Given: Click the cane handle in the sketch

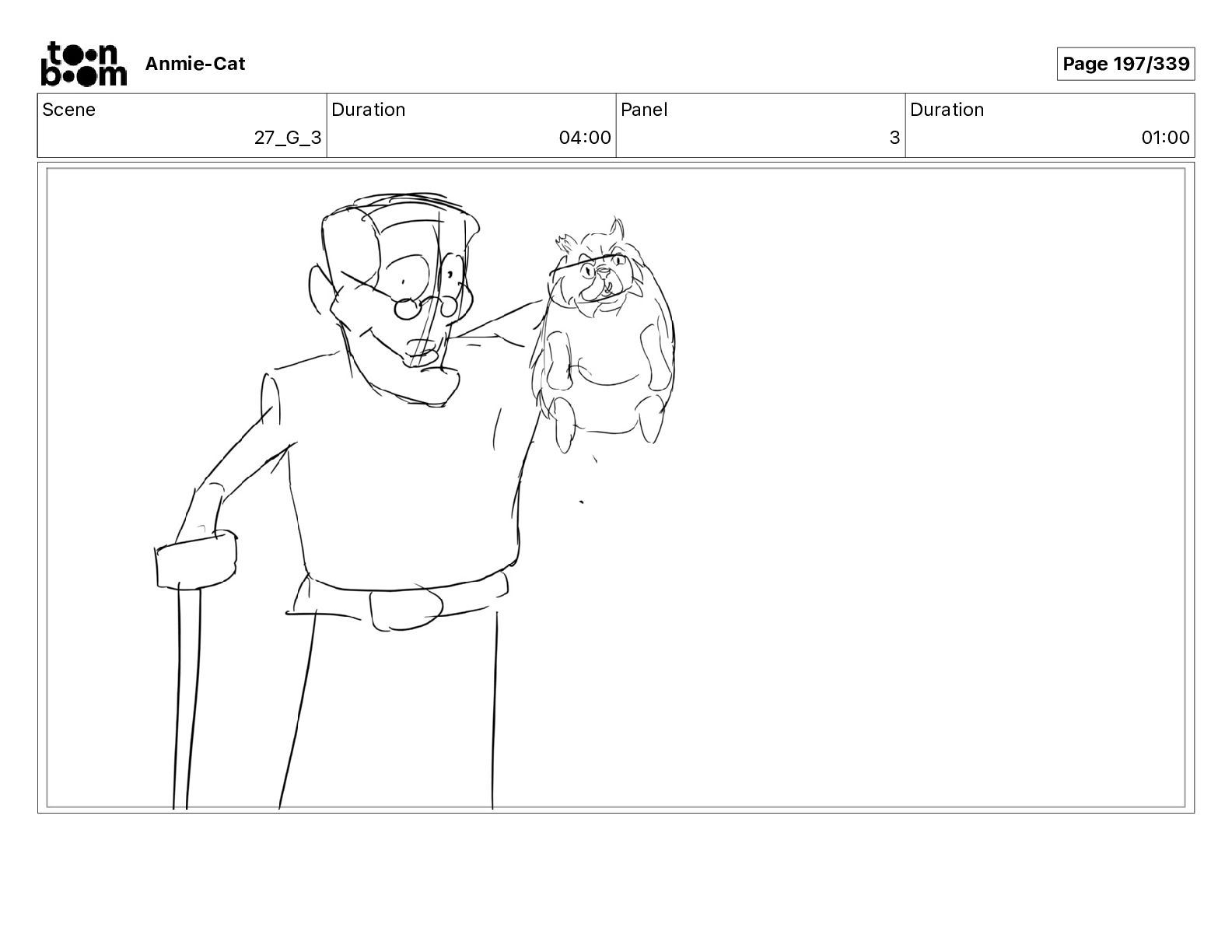Looking at the screenshot, I should pos(195,560).
